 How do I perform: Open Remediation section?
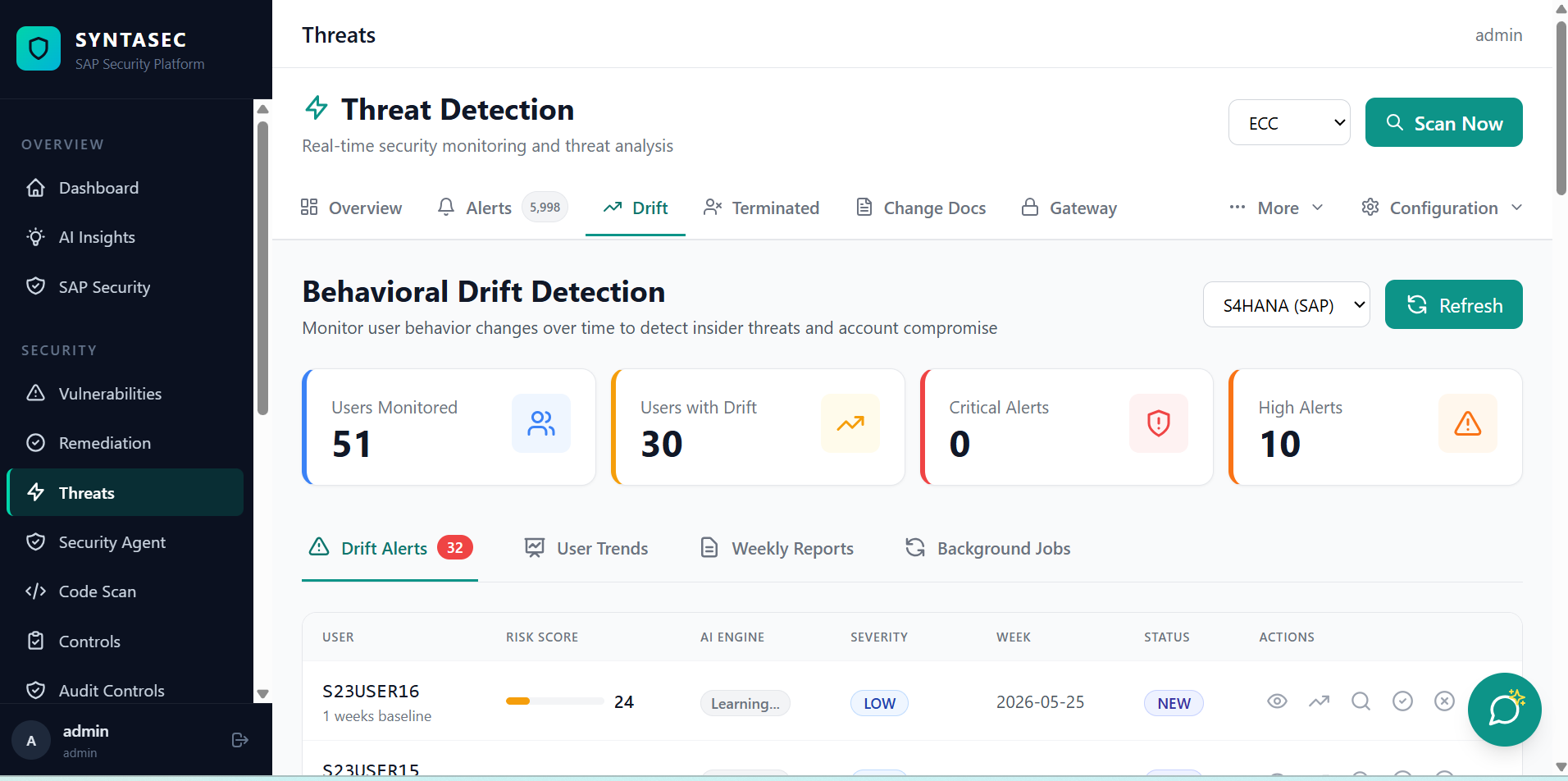(125, 443)
